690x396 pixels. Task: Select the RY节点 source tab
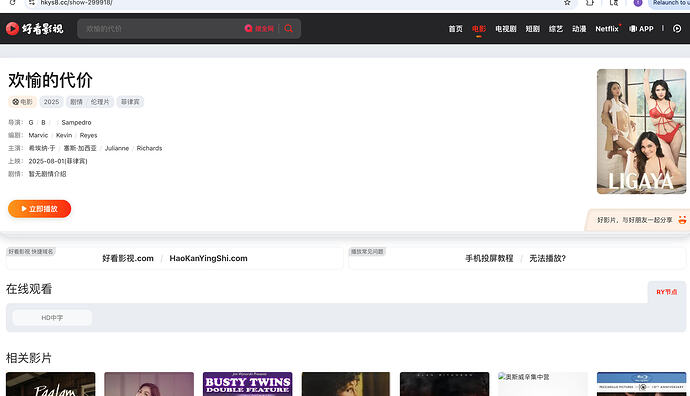[x=667, y=292]
